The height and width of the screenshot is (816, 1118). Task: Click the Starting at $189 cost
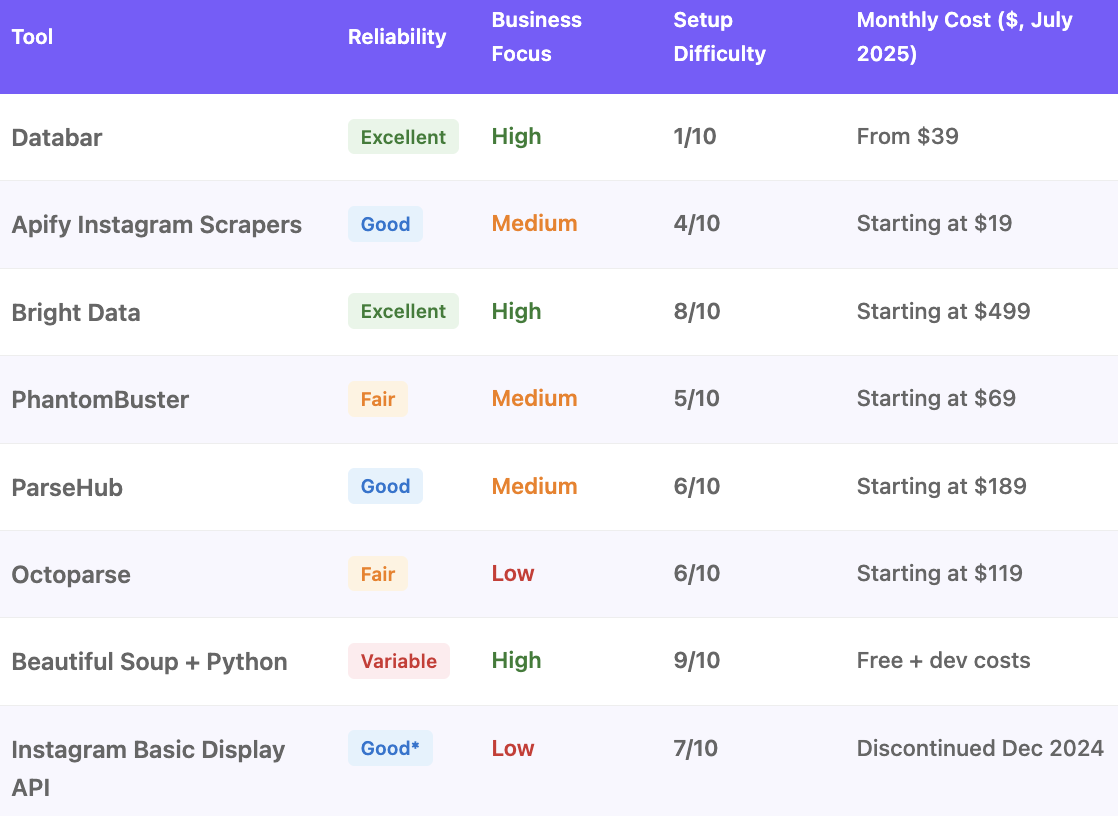[x=941, y=486]
